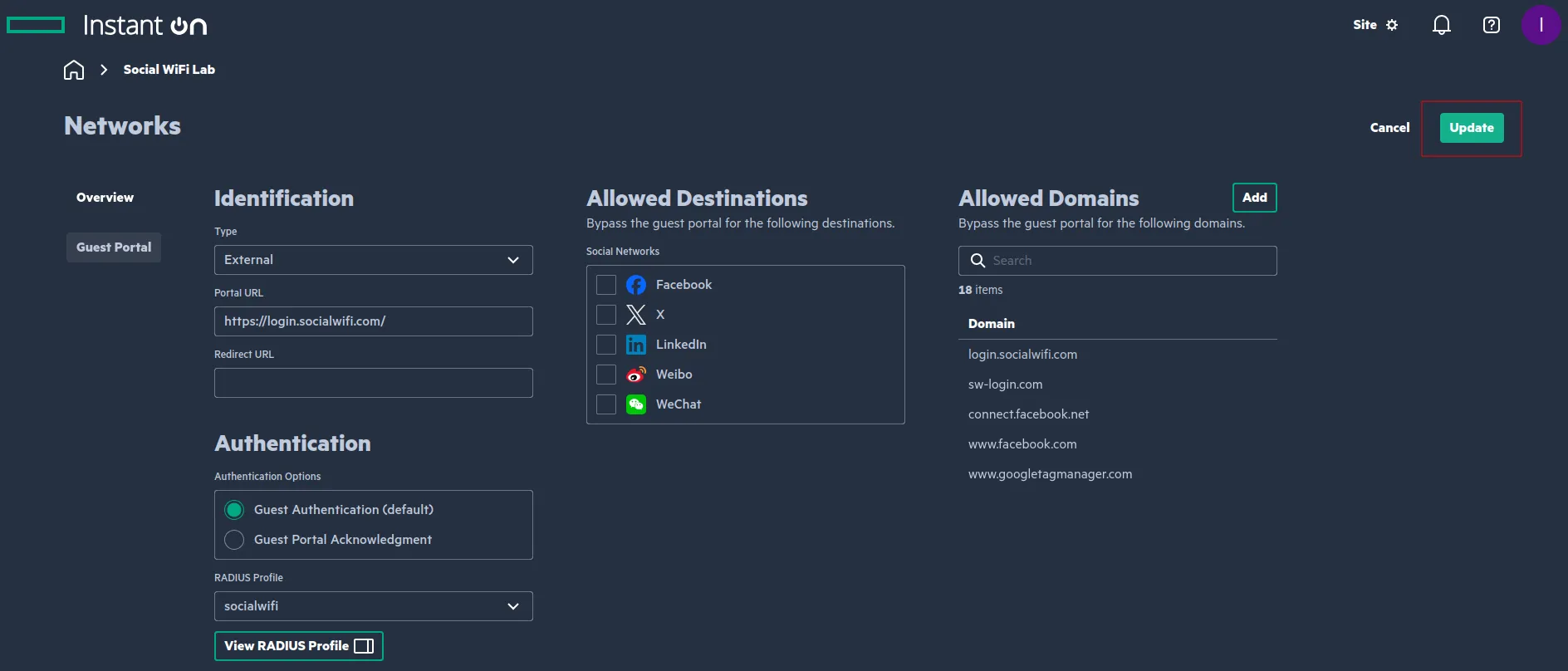The image size is (1568, 671).
Task: Click the Redirect URL input field
Action: pos(373,383)
